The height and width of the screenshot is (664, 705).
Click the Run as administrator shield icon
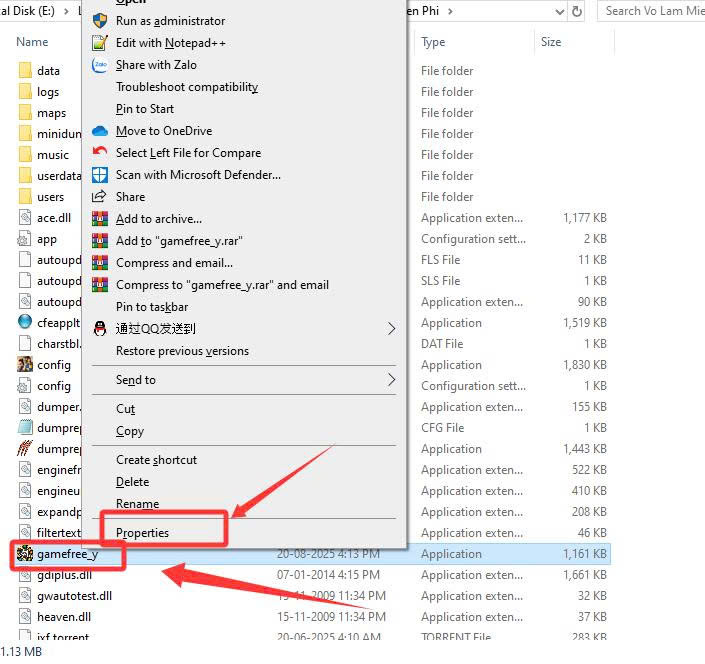point(99,21)
